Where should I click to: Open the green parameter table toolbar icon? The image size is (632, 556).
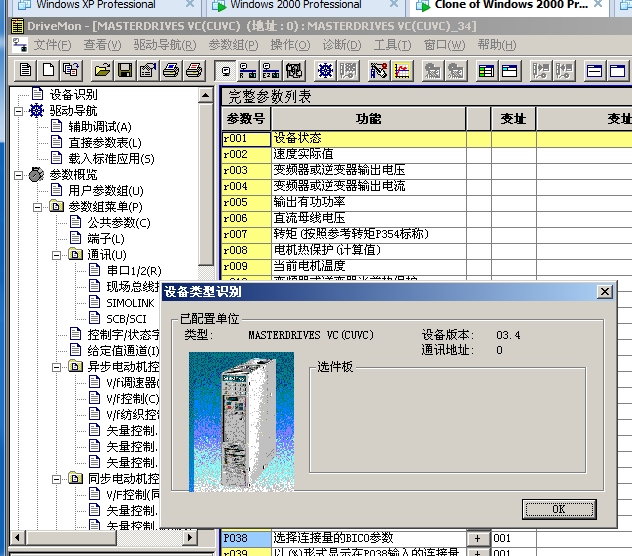(486, 71)
